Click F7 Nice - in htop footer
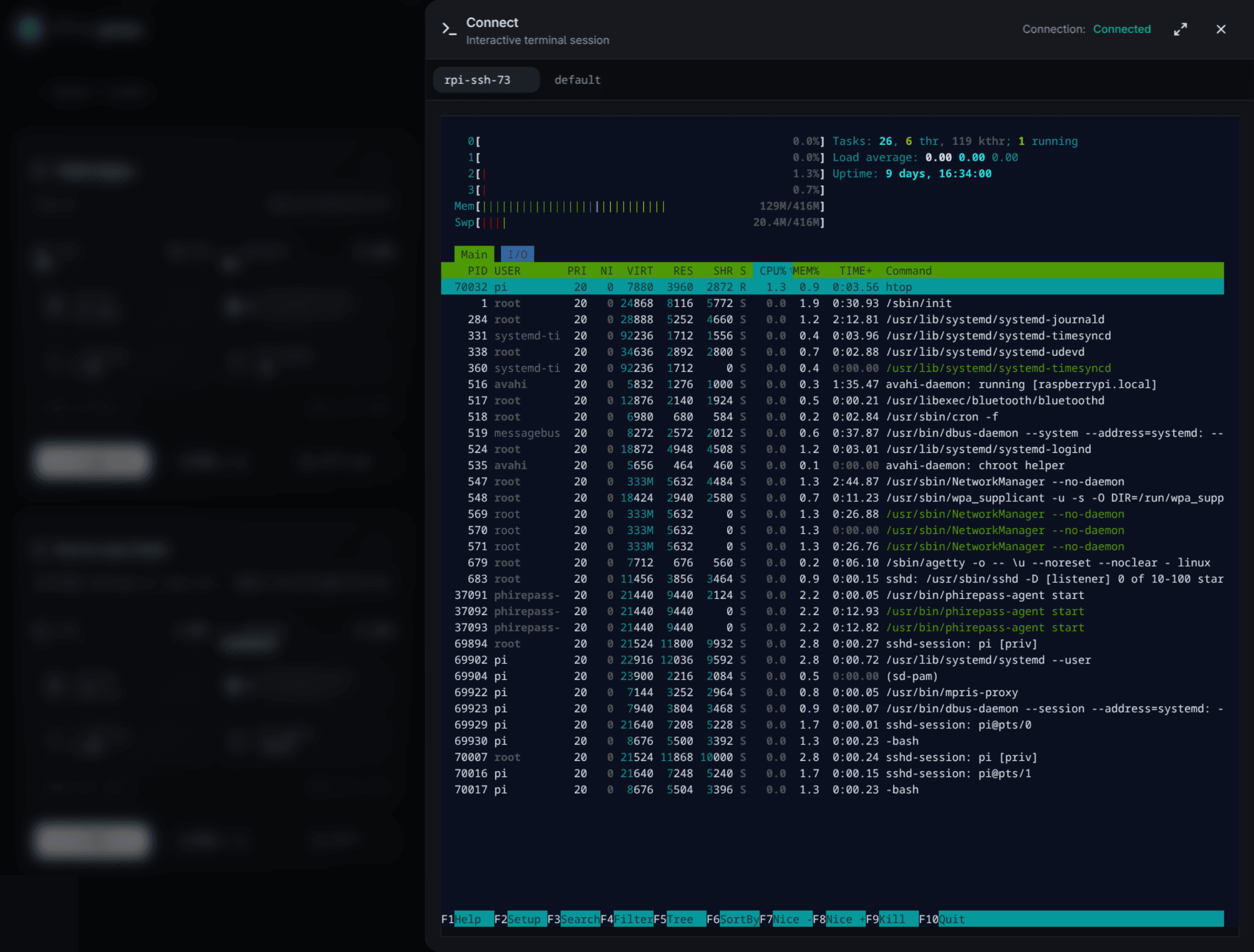The height and width of the screenshot is (952, 1254). click(786, 919)
